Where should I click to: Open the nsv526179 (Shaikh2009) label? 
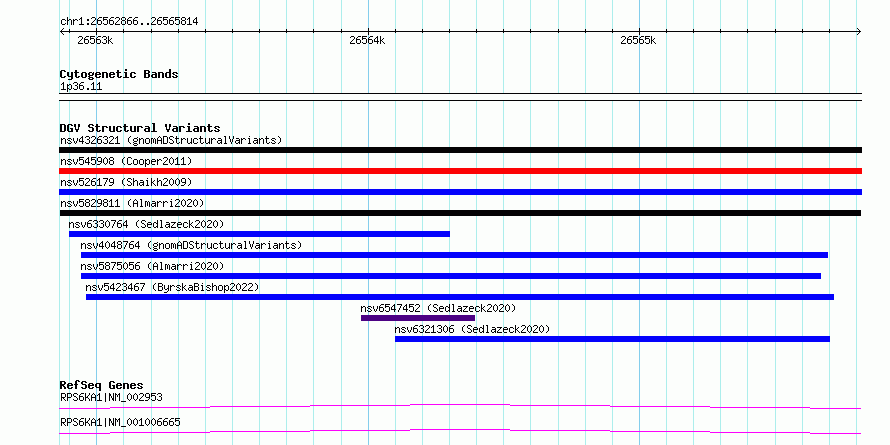(x=126, y=182)
